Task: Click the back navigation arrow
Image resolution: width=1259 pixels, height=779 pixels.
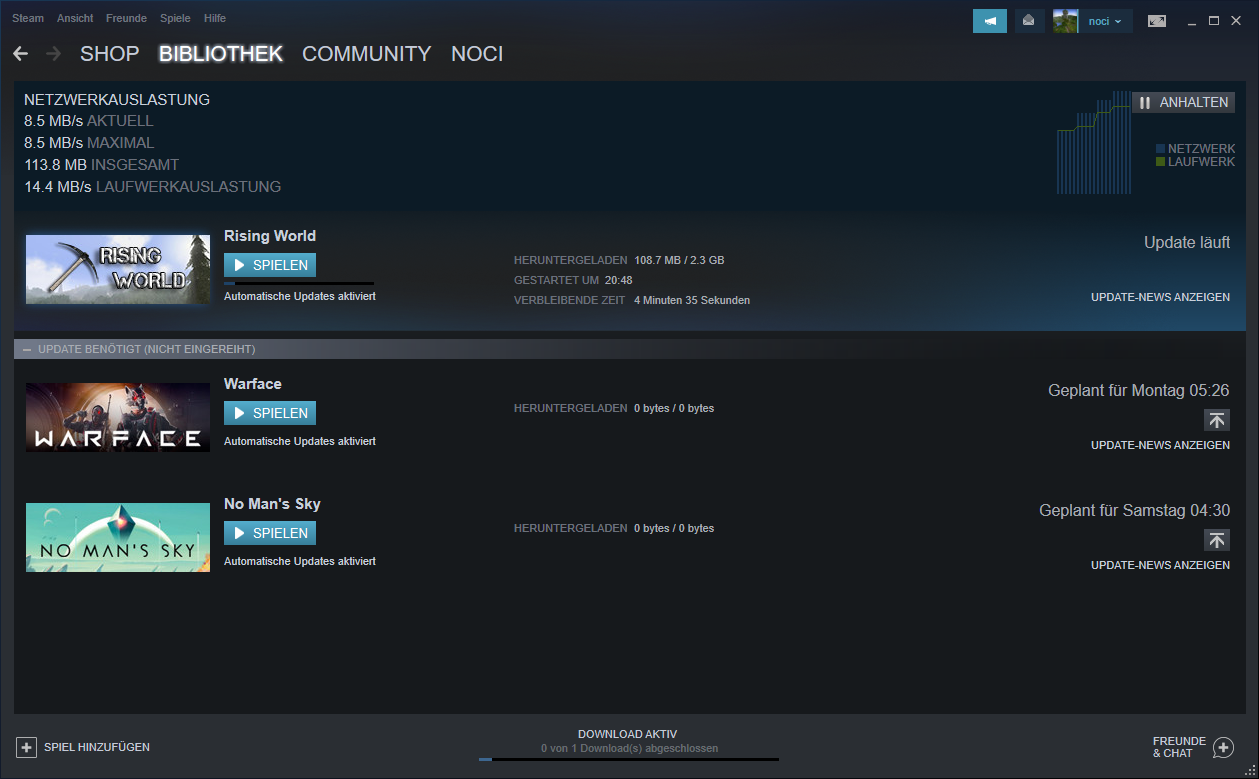Action: click(x=20, y=54)
